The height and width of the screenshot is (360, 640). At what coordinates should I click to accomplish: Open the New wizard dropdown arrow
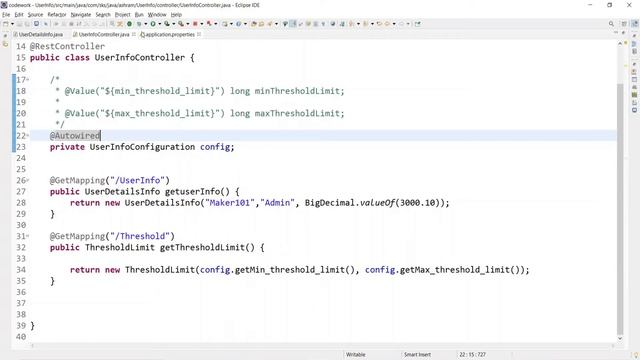(12, 24)
